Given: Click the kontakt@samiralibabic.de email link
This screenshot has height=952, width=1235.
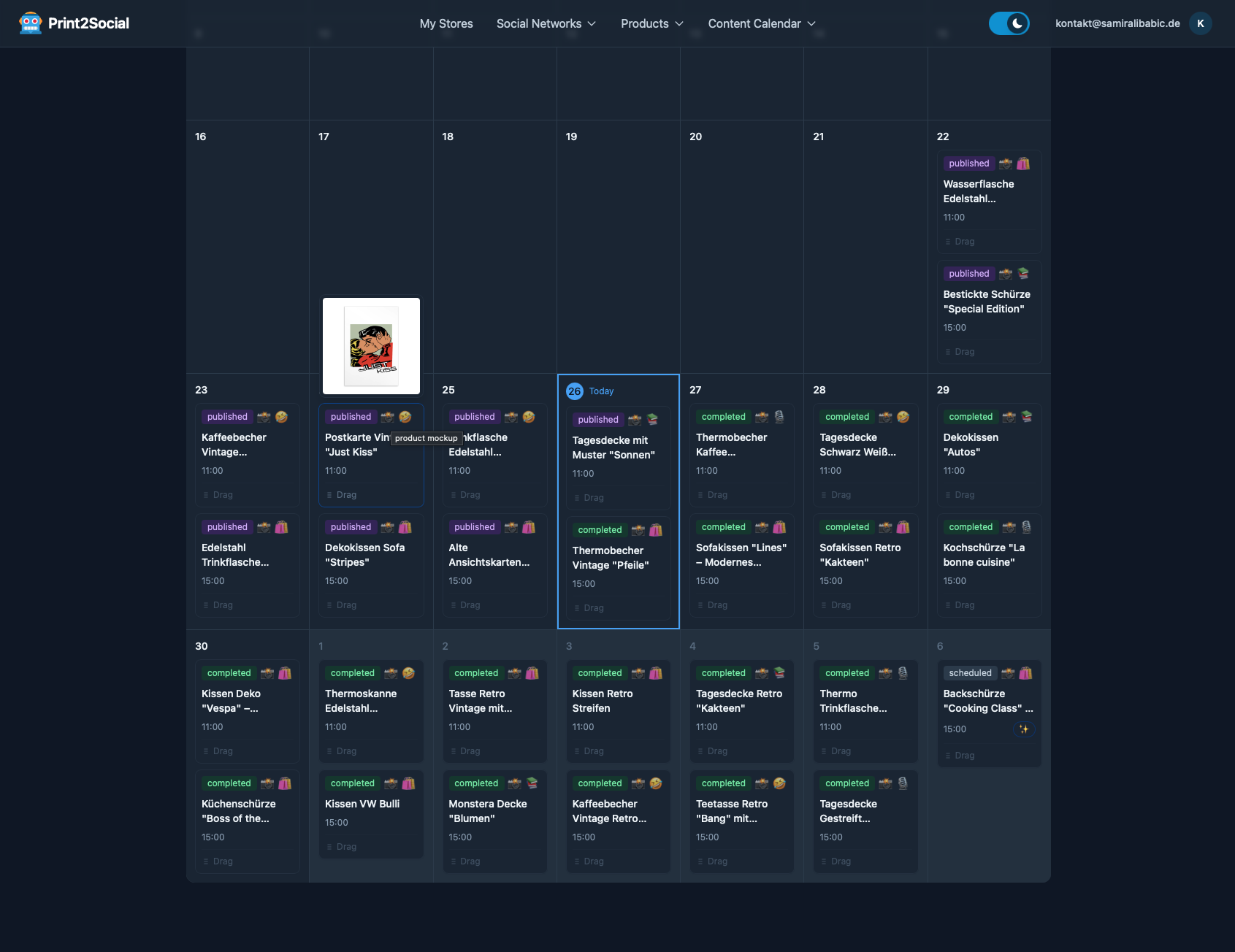Looking at the screenshot, I should (1118, 23).
